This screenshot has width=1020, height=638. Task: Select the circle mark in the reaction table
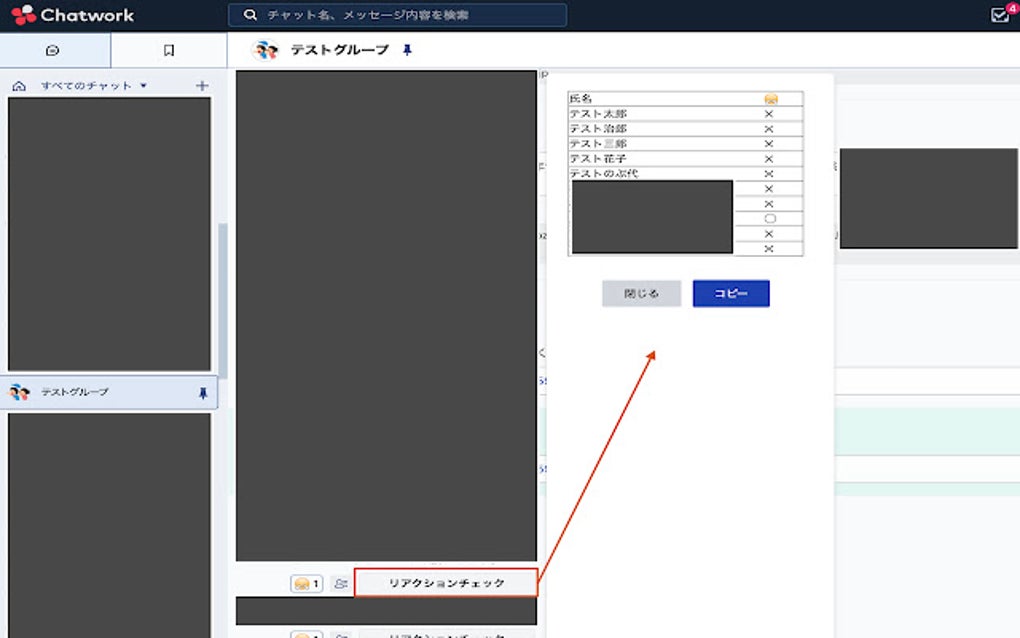769,217
